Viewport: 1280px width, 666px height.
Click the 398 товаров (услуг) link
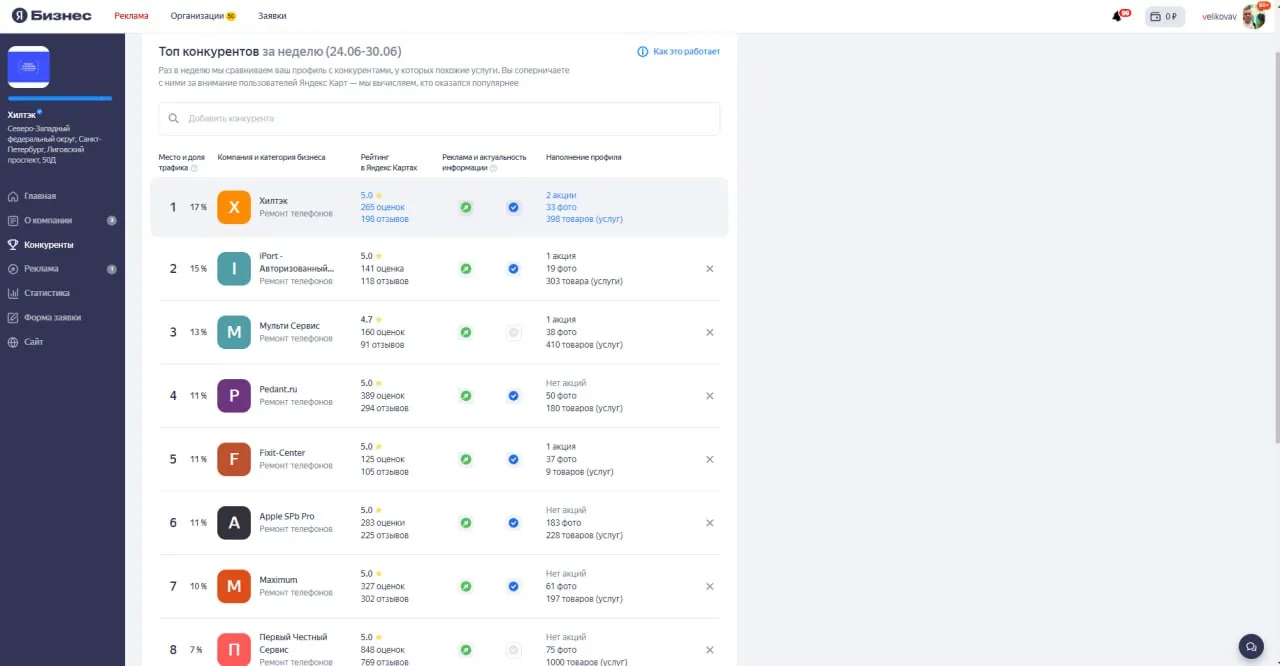click(x=584, y=219)
